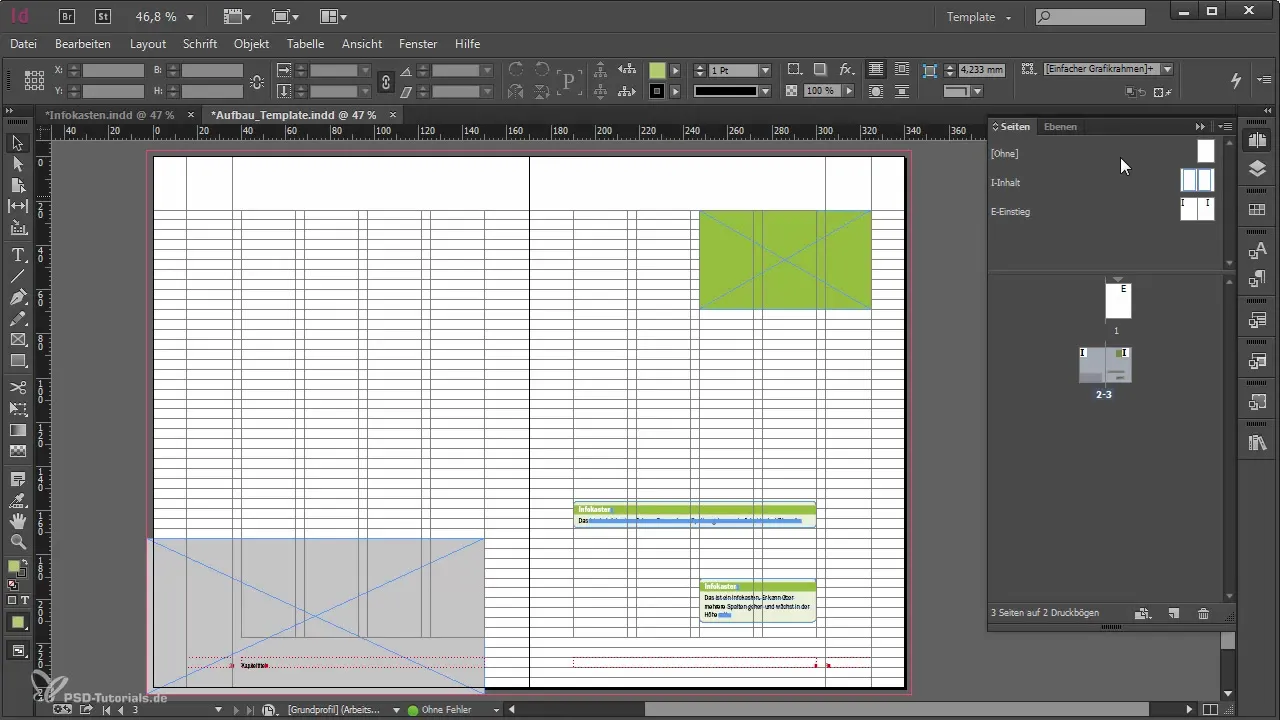
Task: Select the Rectangle tool
Action: pyautogui.click(x=18, y=360)
